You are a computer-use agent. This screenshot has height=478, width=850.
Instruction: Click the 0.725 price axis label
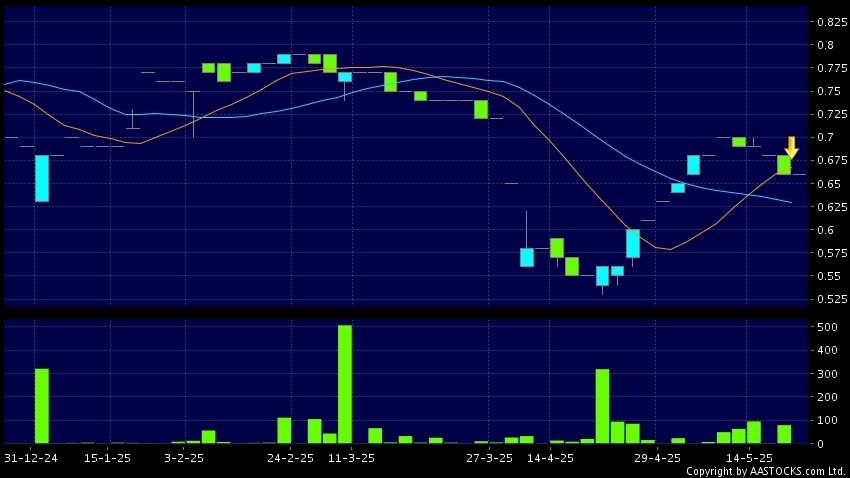coord(832,114)
